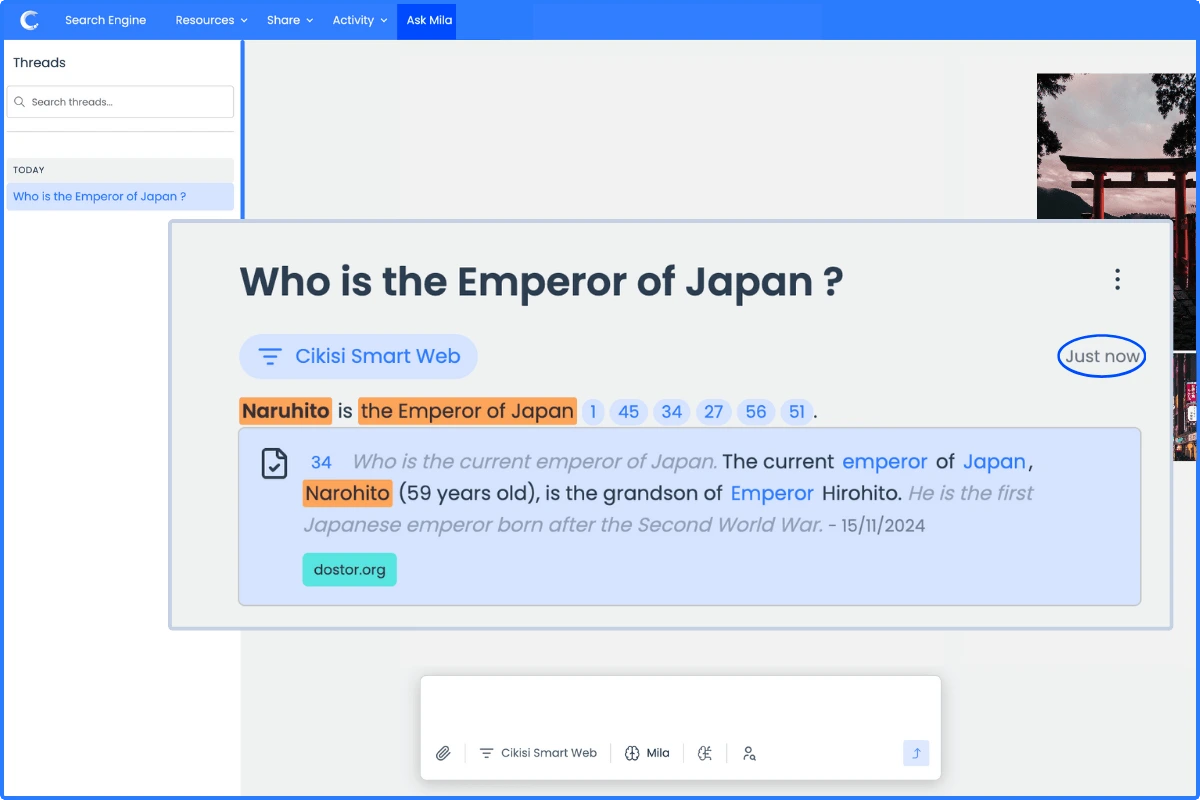Expand the Share dropdown menu
1200x800 pixels.
(x=289, y=20)
